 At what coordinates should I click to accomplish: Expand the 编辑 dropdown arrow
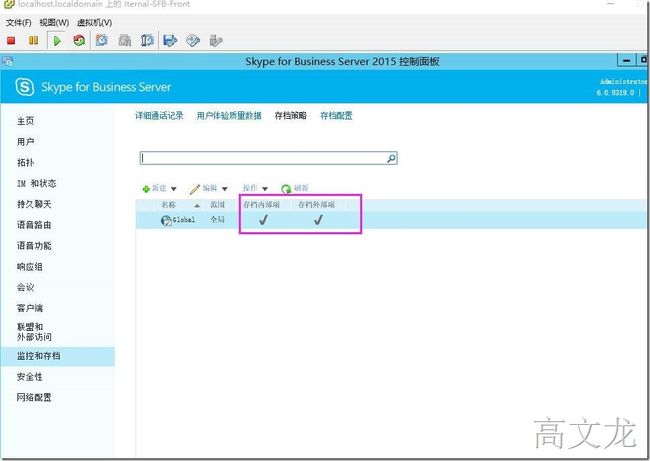[224, 189]
